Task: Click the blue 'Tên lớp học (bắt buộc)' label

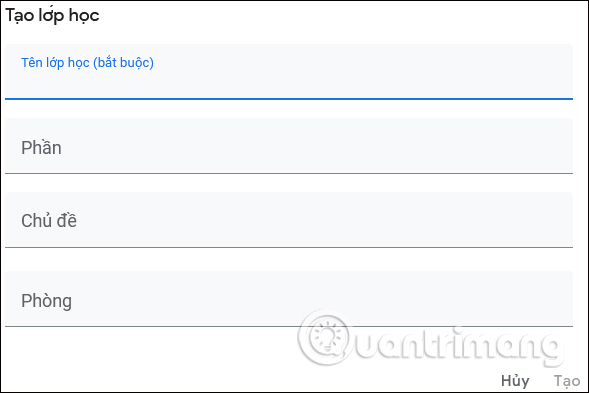Action: click(x=87, y=63)
